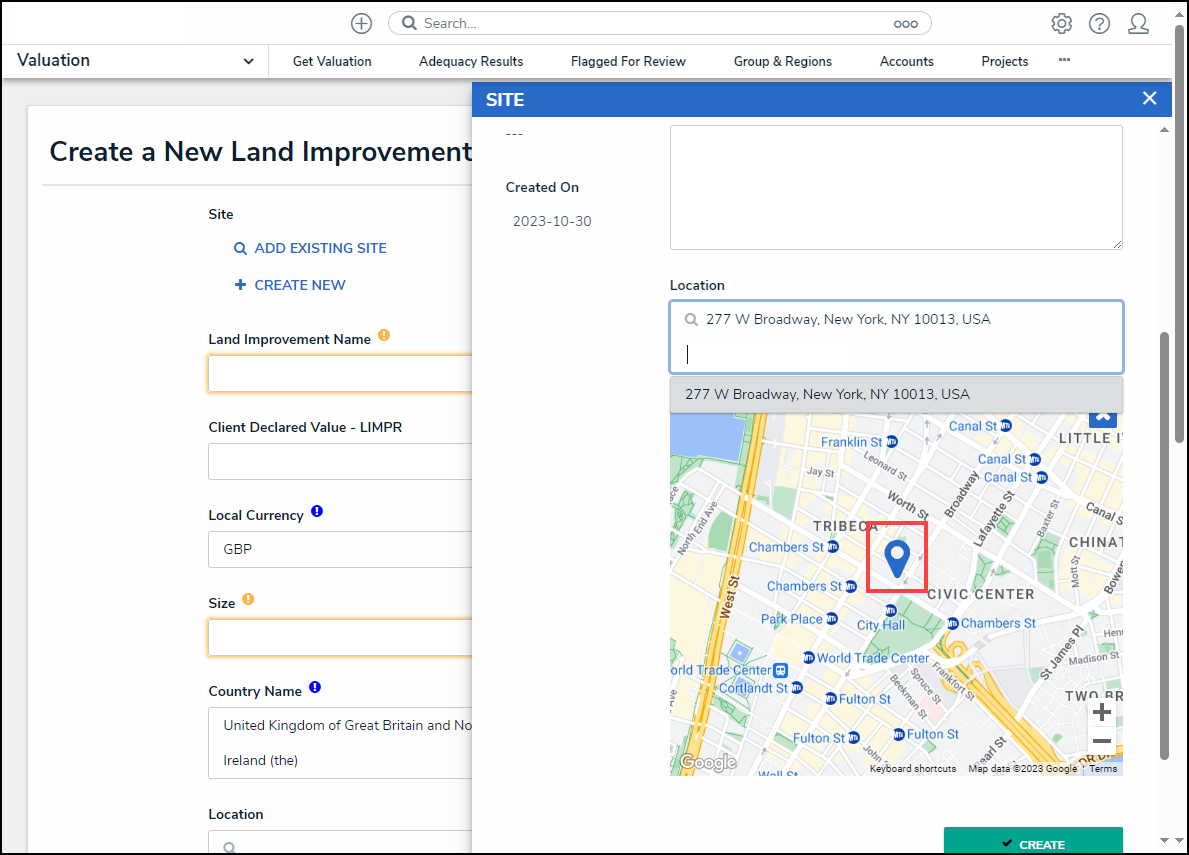Click ADD EXISTING SITE link

(310, 248)
